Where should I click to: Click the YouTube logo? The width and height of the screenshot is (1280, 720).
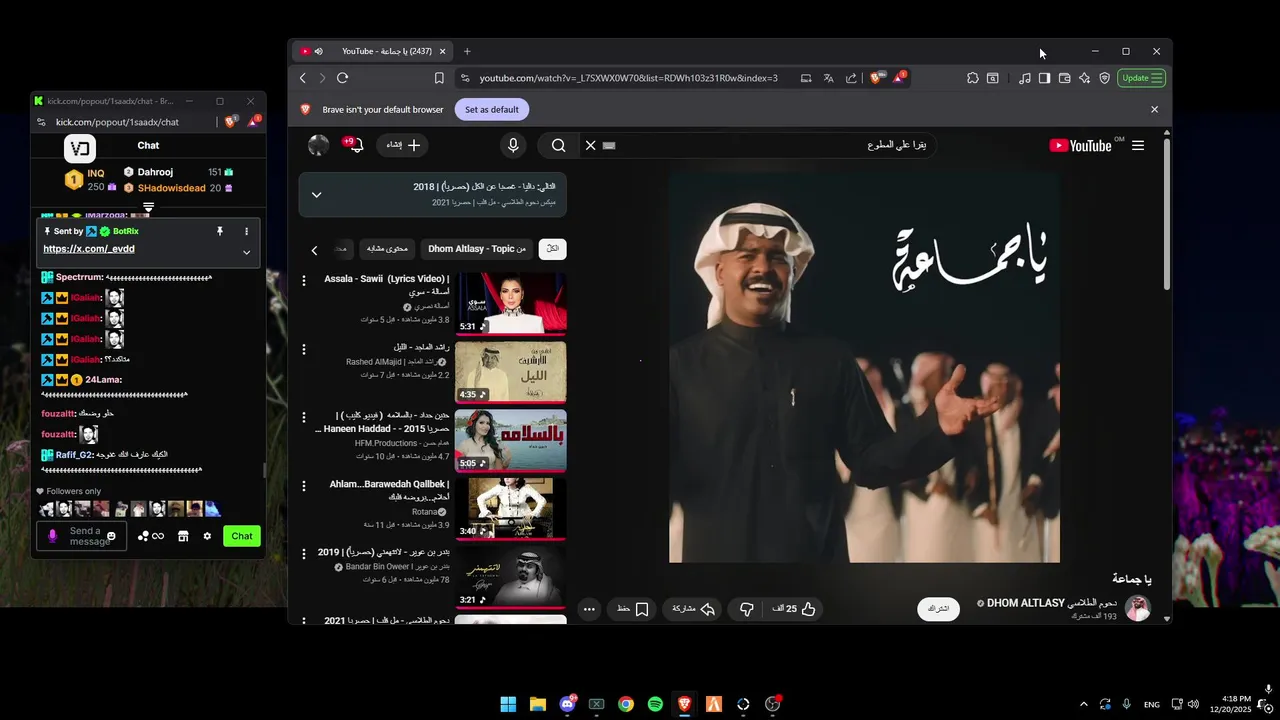pos(1080,145)
